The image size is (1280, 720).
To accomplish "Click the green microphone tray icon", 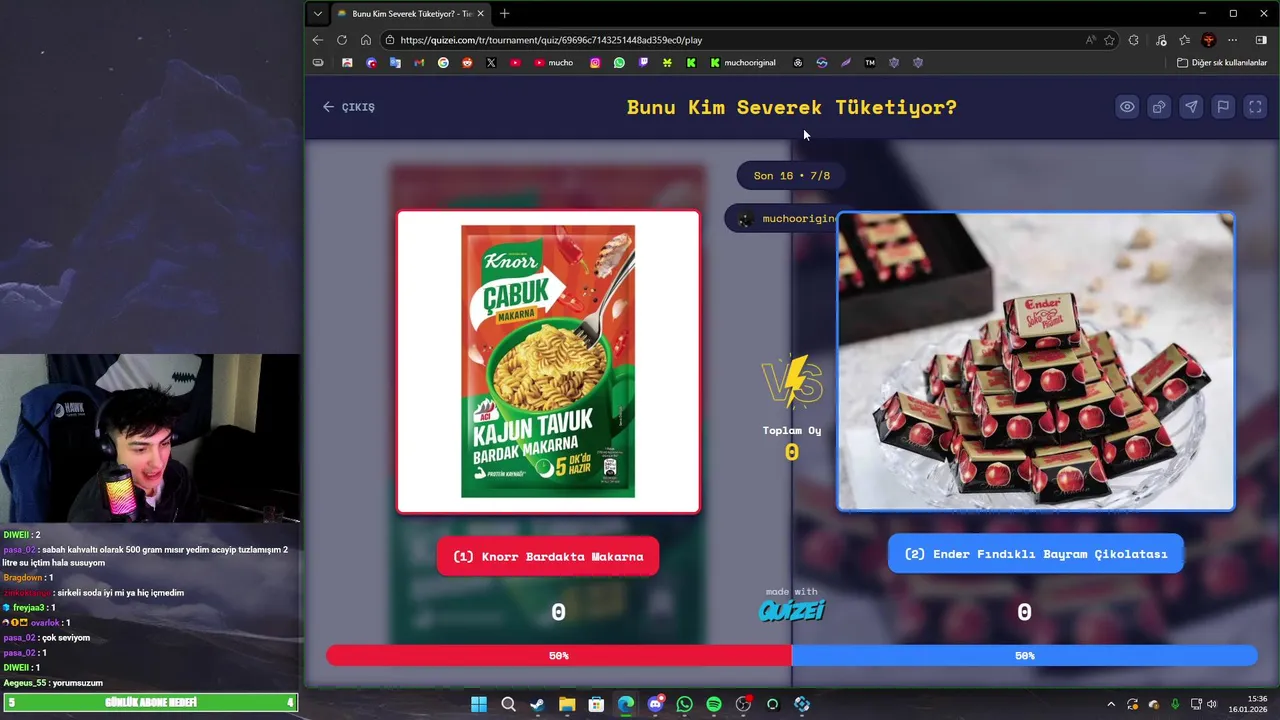I will click(x=1175, y=704).
